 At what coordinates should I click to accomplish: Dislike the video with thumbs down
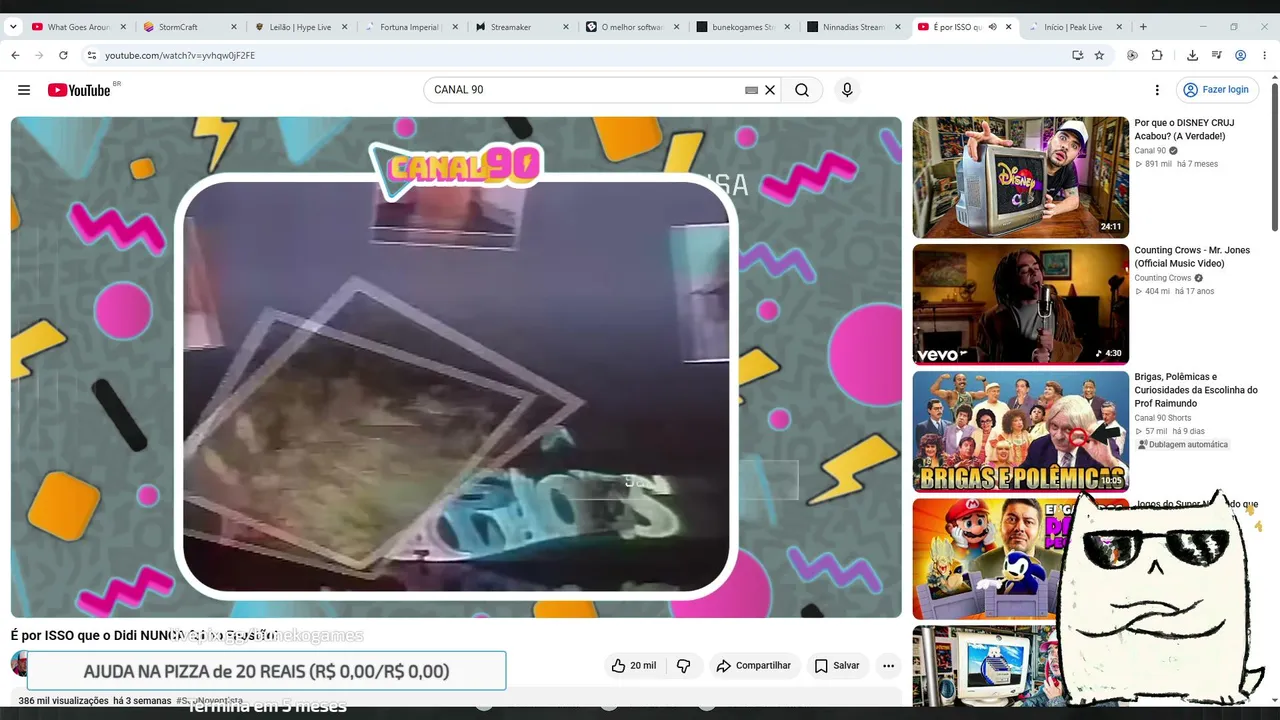pyautogui.click(x=684, y=666)
